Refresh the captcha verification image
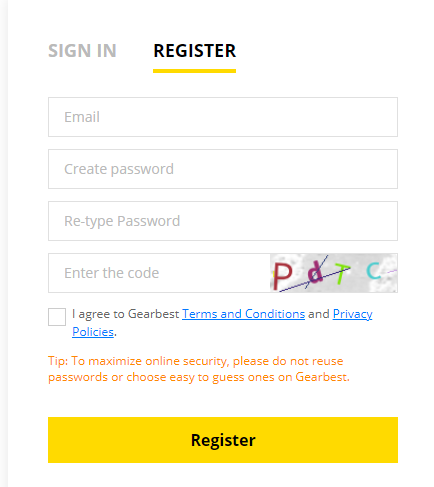The image size is (434, 487). [334, 273]
